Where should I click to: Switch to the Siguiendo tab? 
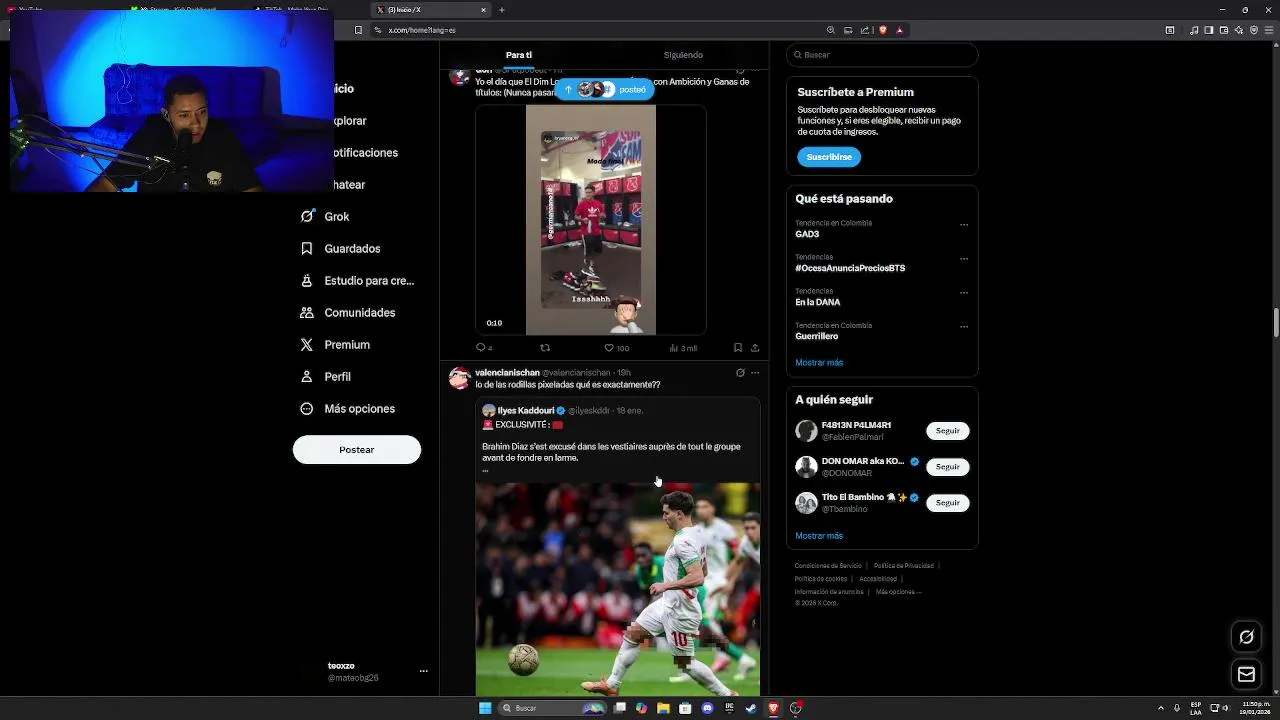point(683,55)
